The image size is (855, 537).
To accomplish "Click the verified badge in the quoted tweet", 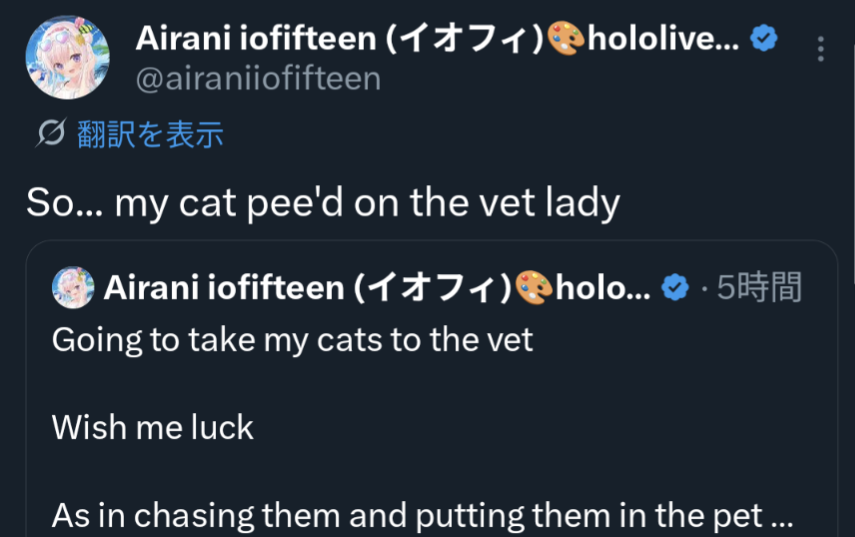I will [676, 289].
